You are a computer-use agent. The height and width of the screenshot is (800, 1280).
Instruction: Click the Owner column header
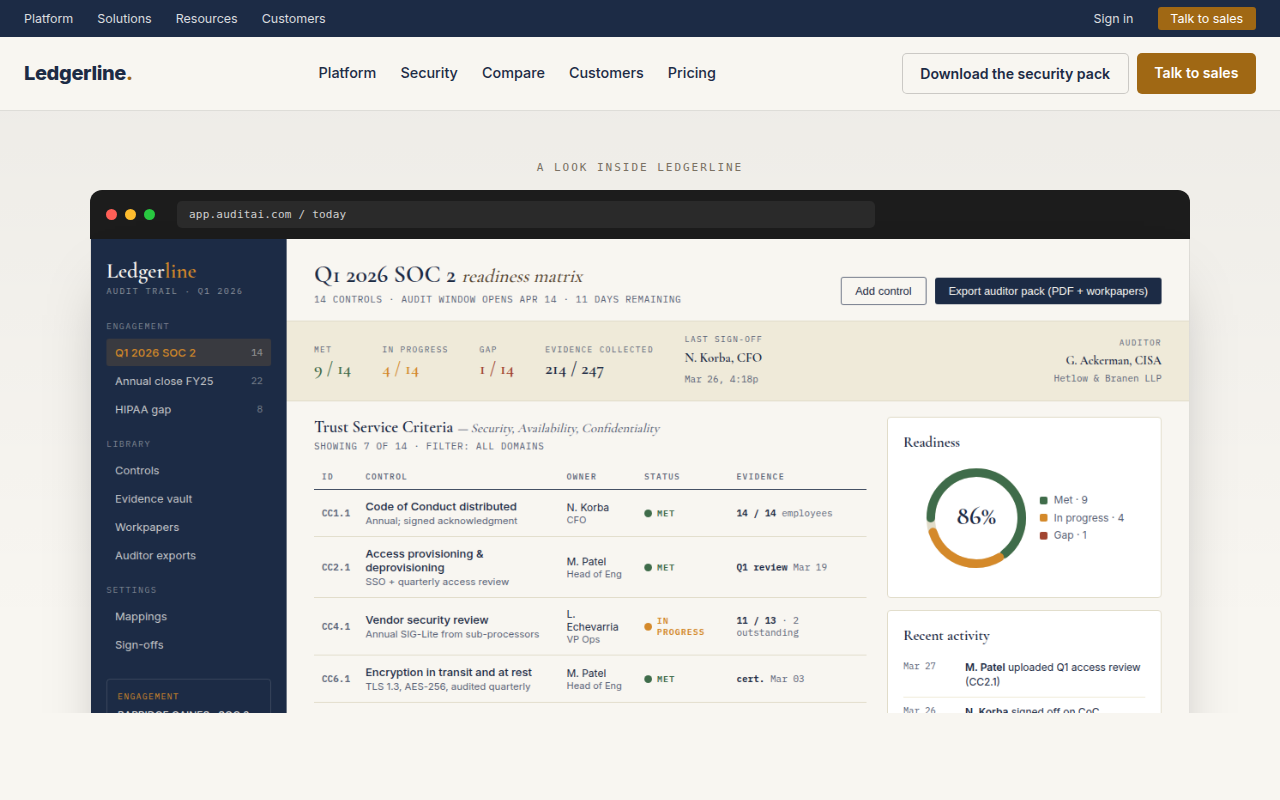[x=581, y=477]
